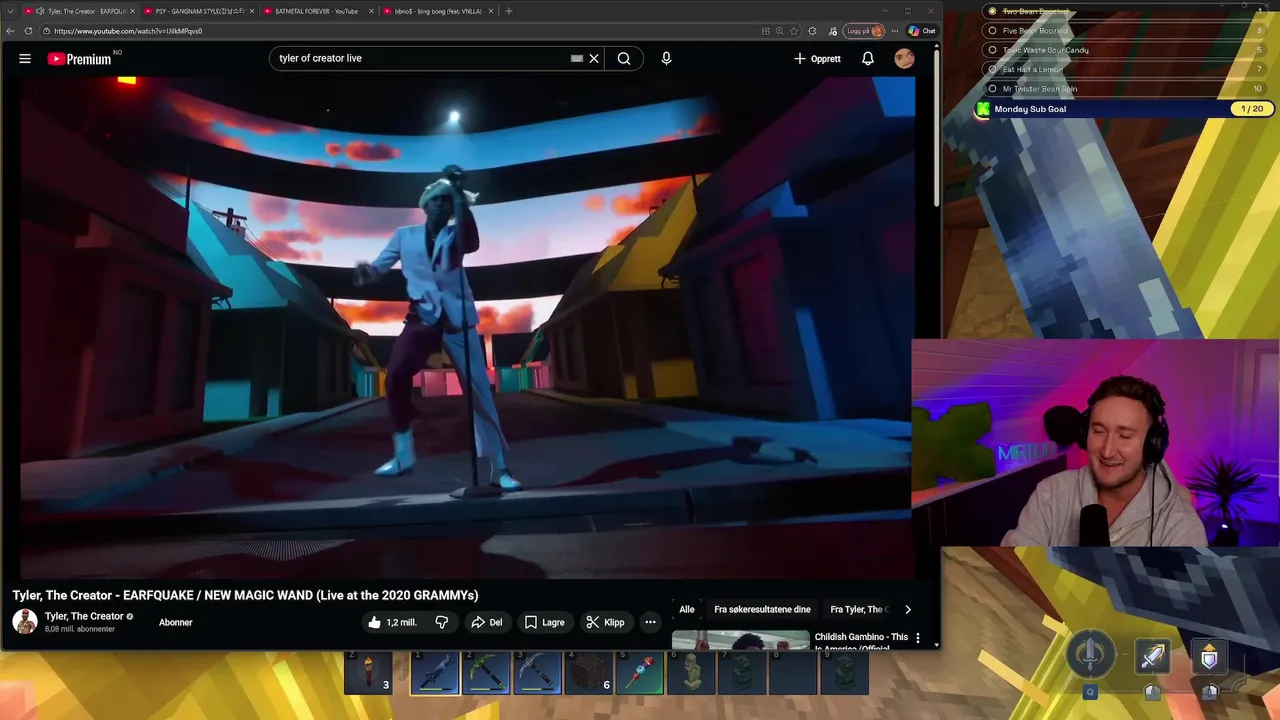Open Tyler, The Creator channel avatar
This screenshot has width=1280, height=720.
25,622
